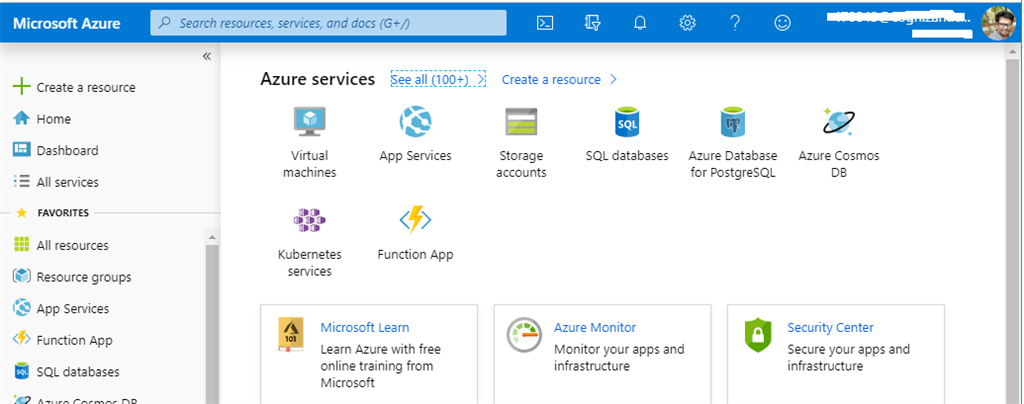Open Directory and subscription filter icon
Image resolution: width=1024 pixels, height=404 pixels.
click(x=592, y=23)
